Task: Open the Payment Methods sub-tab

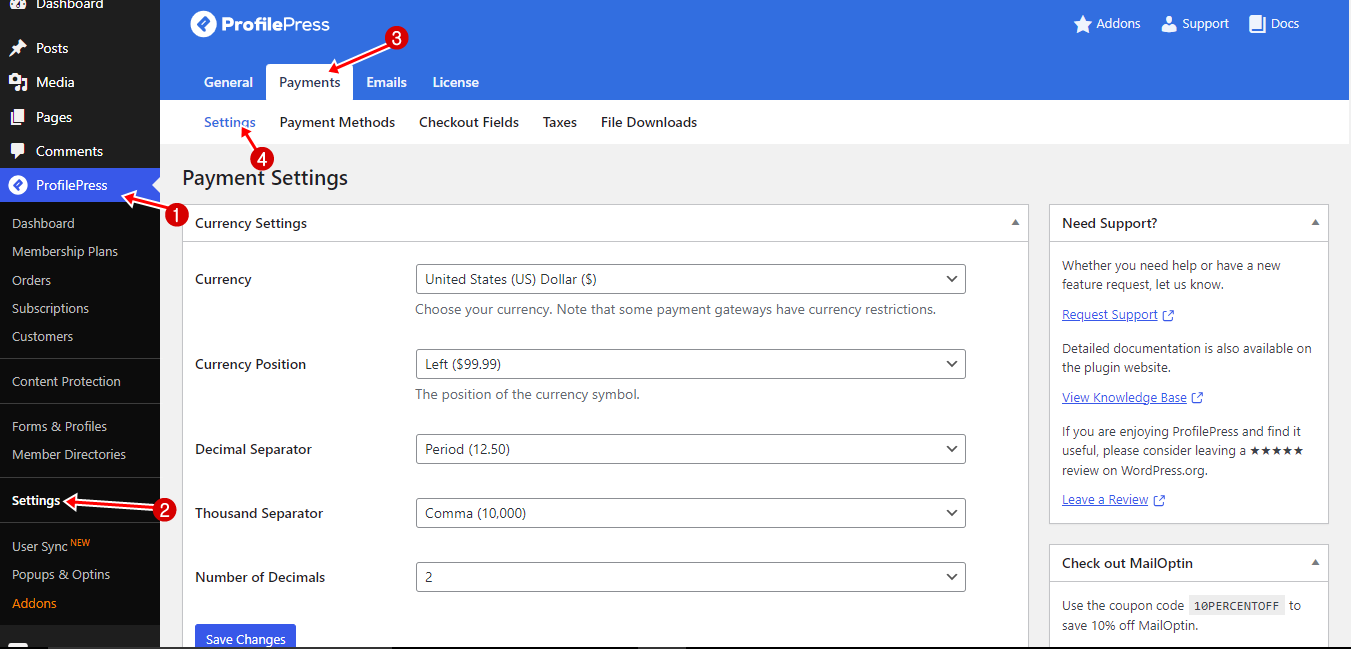Action: click(x=337, y=122)
